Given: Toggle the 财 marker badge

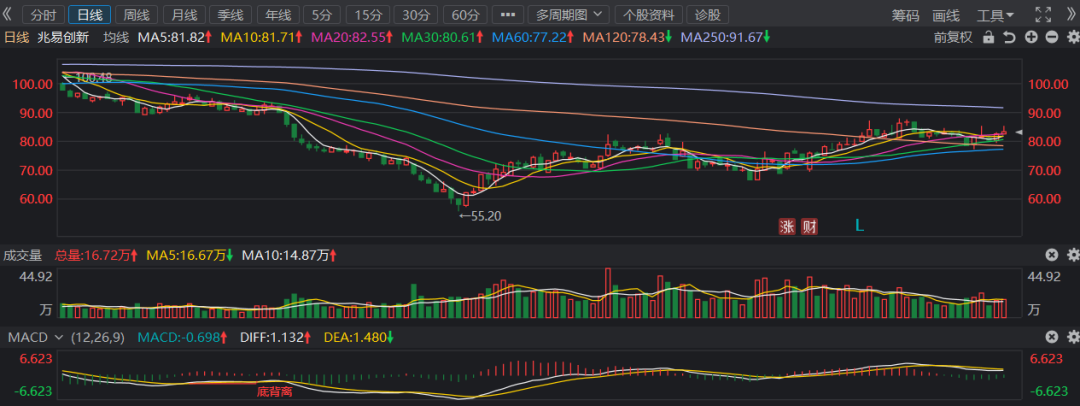Looking at the screenshot, I should coord(810,226).
